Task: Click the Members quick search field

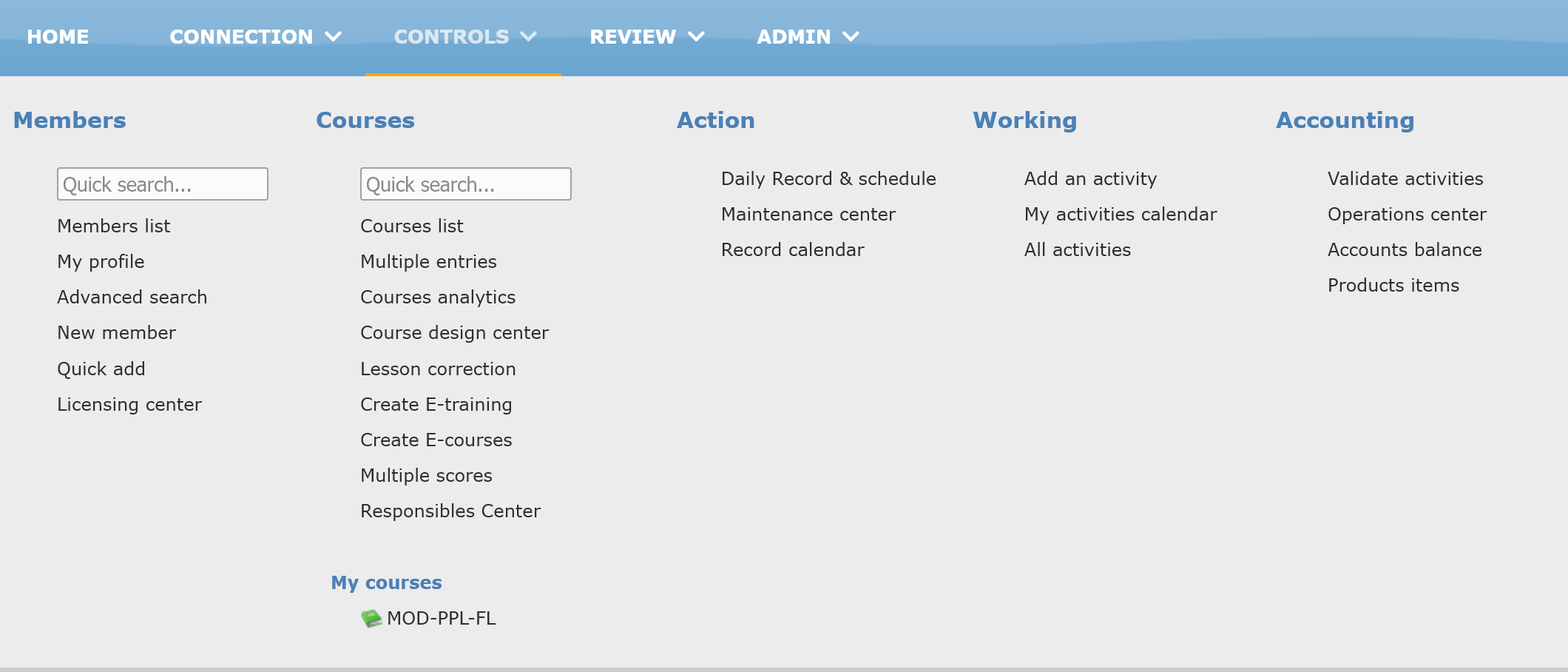Action: click(x=163, y=184)
